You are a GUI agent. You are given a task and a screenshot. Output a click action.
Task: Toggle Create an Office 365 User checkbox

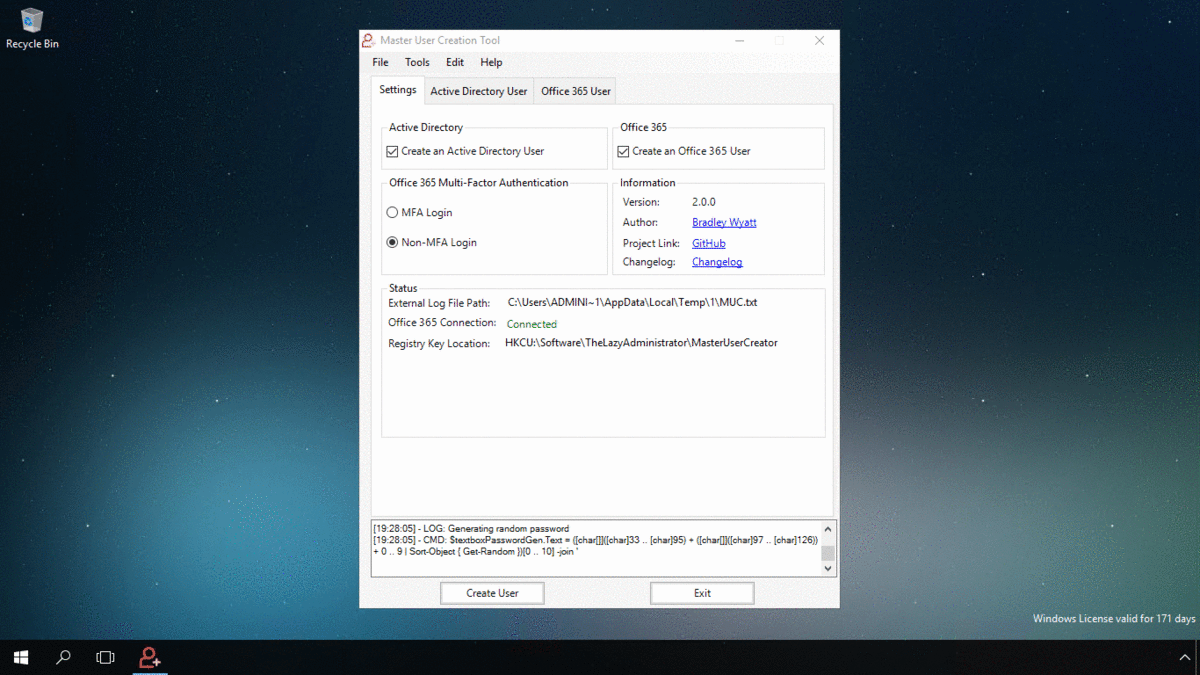click(623, 152)
